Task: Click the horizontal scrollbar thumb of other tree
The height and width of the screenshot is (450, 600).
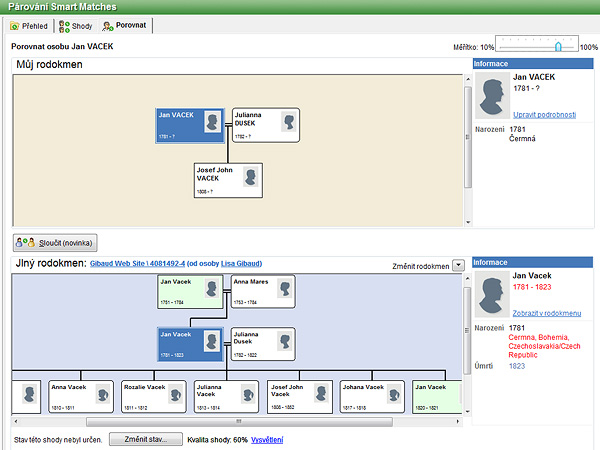Action: 239,422
